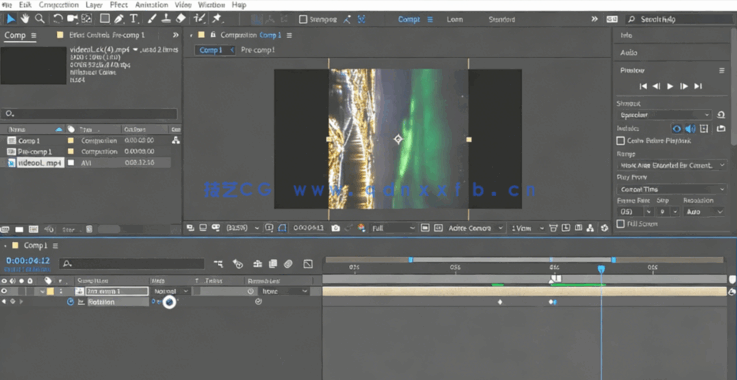Open the viewer Full resolution dropdown
Screen dimensions: 737x380
393,228
